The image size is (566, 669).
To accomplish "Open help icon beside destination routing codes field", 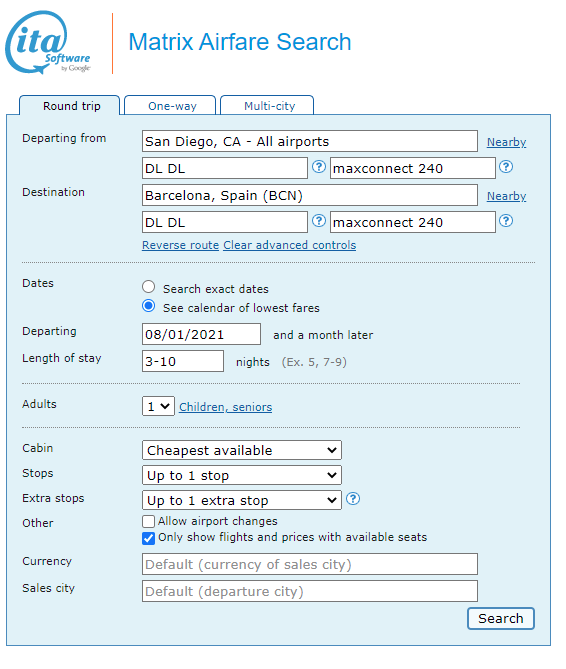I will coord(319,221).
